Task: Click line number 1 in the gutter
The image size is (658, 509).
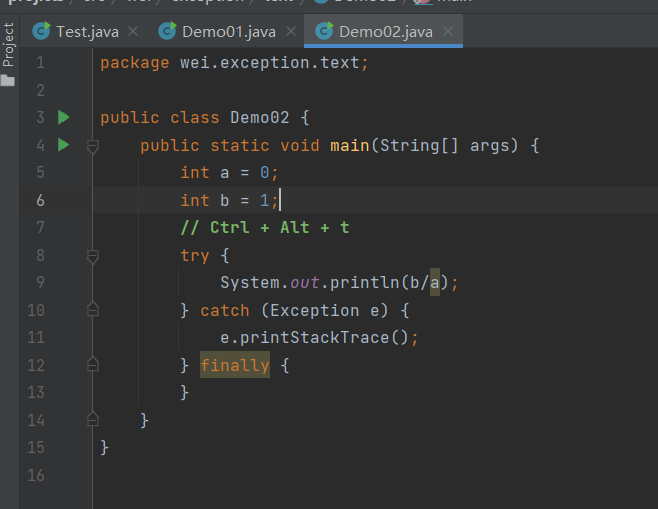Action: tap(40, 63)
